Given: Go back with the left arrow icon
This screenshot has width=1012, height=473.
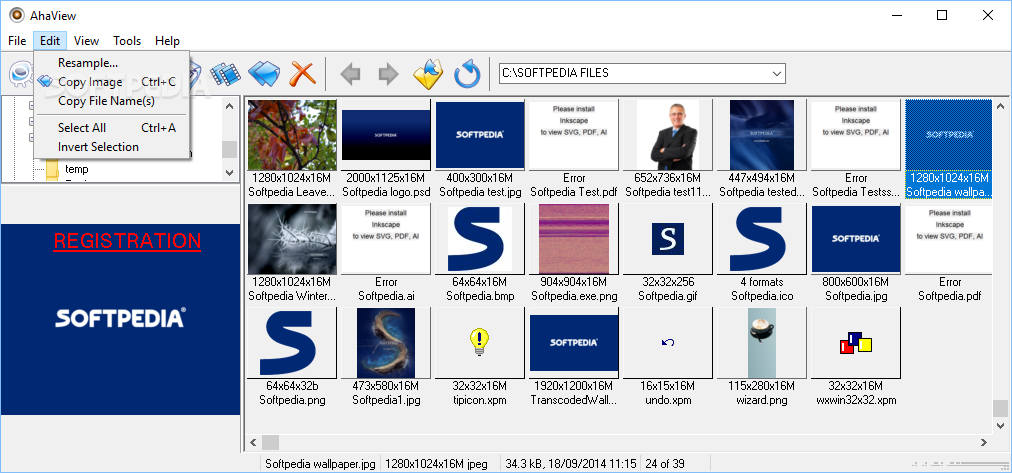Looking at the screenshot, I should (350, 74).
